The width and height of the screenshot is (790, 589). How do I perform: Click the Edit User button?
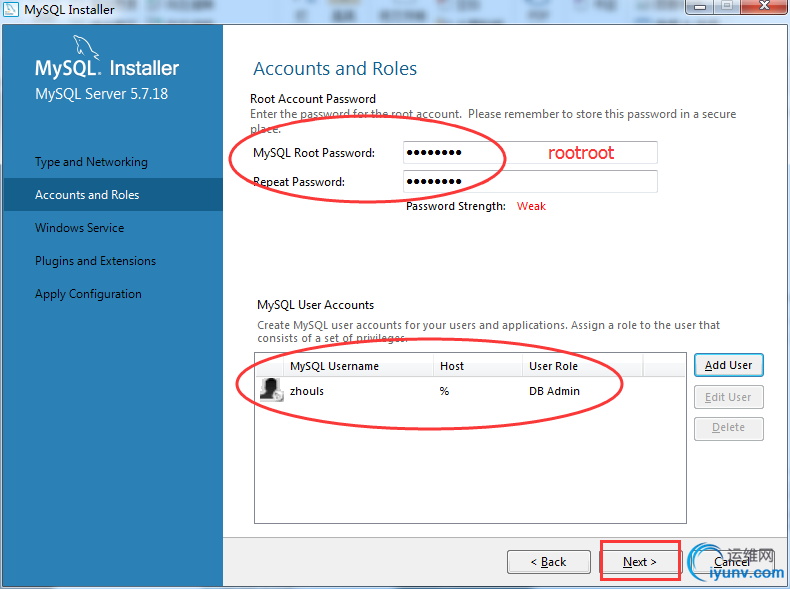(729, 397)
